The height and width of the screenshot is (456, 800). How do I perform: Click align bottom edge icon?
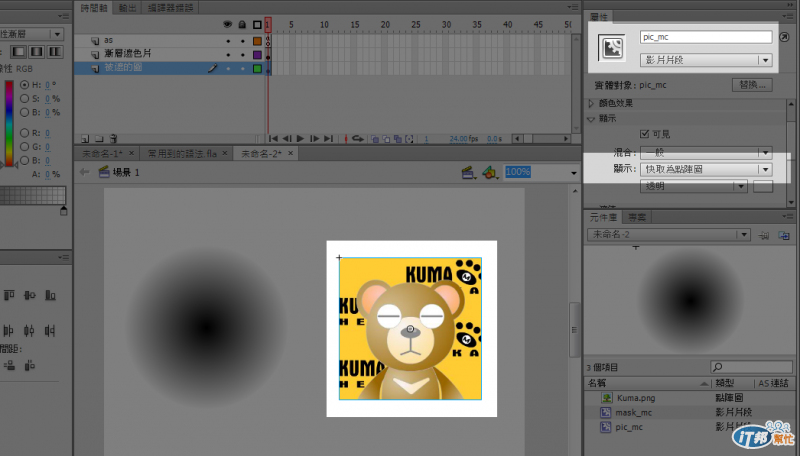pyautogui.click(x=50, y=295)
